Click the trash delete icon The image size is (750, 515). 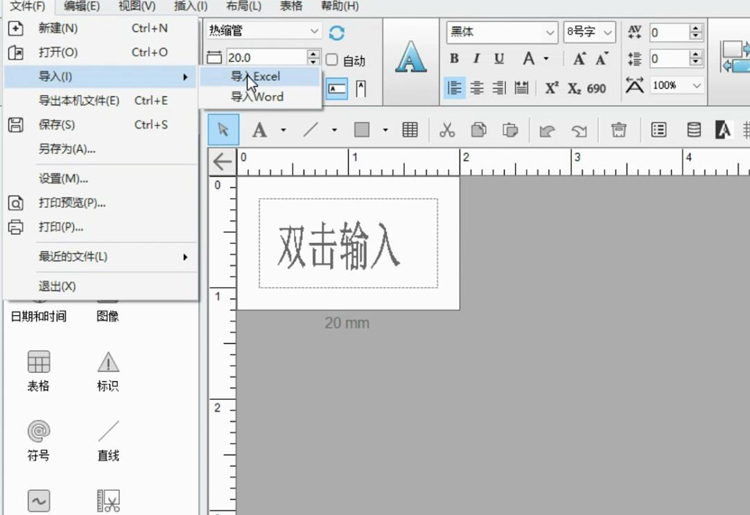click(x=618, y=130)
